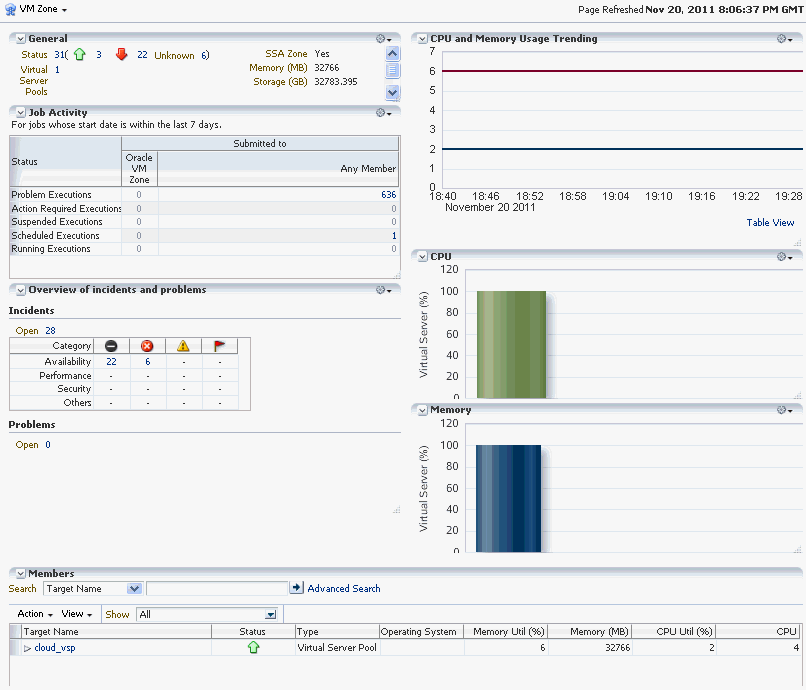This screenshot has width=806, height=690.
Task: Open the CPU panel gear options
Action: [784, 257]
